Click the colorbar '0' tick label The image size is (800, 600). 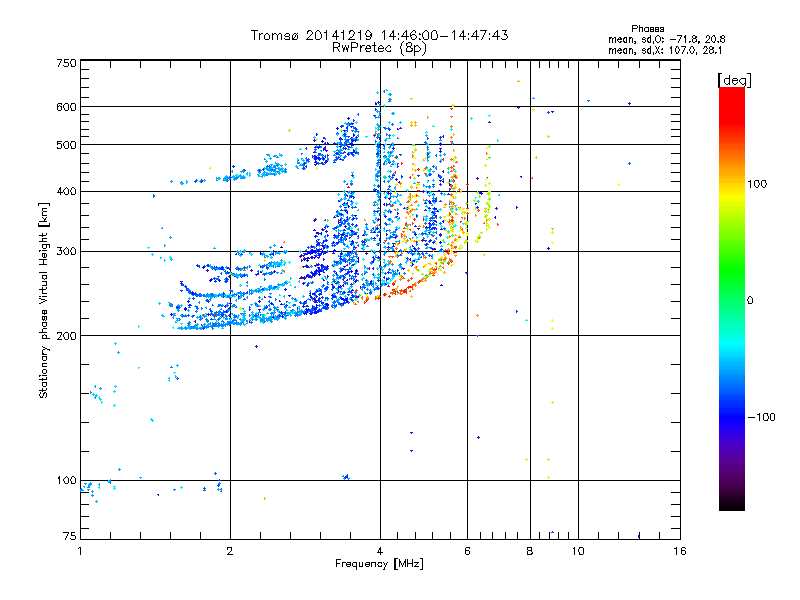tap(750, 301)
